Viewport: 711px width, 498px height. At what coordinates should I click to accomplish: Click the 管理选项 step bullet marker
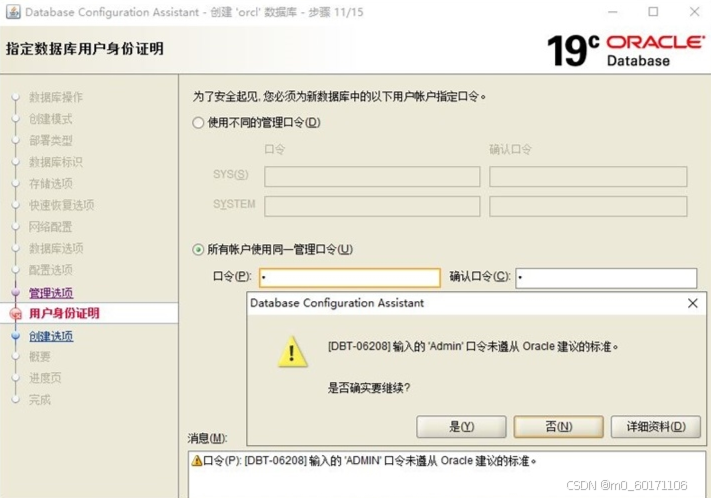coord(15,293)
